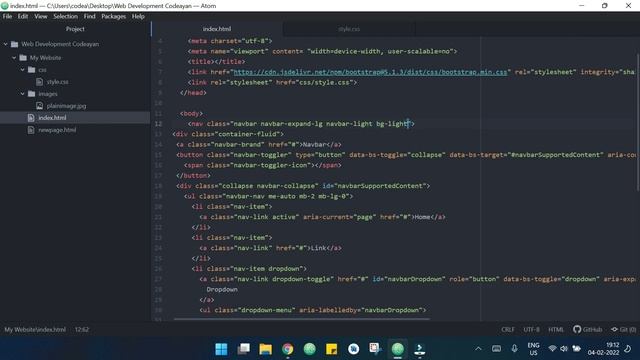This screenshot has height=360, width=640.
Task: Click the newpage.html file icon
Action: [x=31, y=130]
